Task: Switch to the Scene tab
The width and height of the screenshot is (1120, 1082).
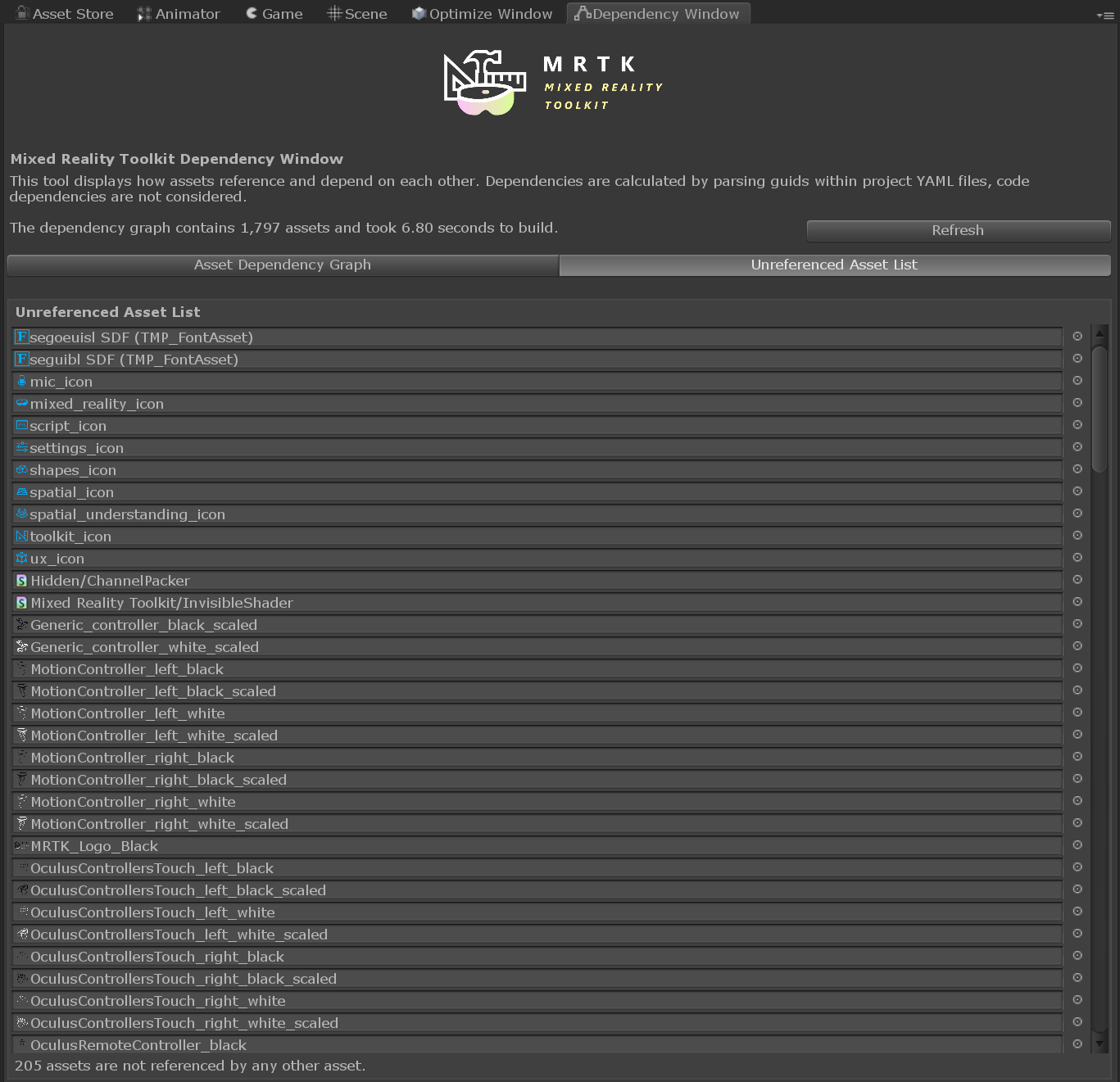Action: click(356, 13)
